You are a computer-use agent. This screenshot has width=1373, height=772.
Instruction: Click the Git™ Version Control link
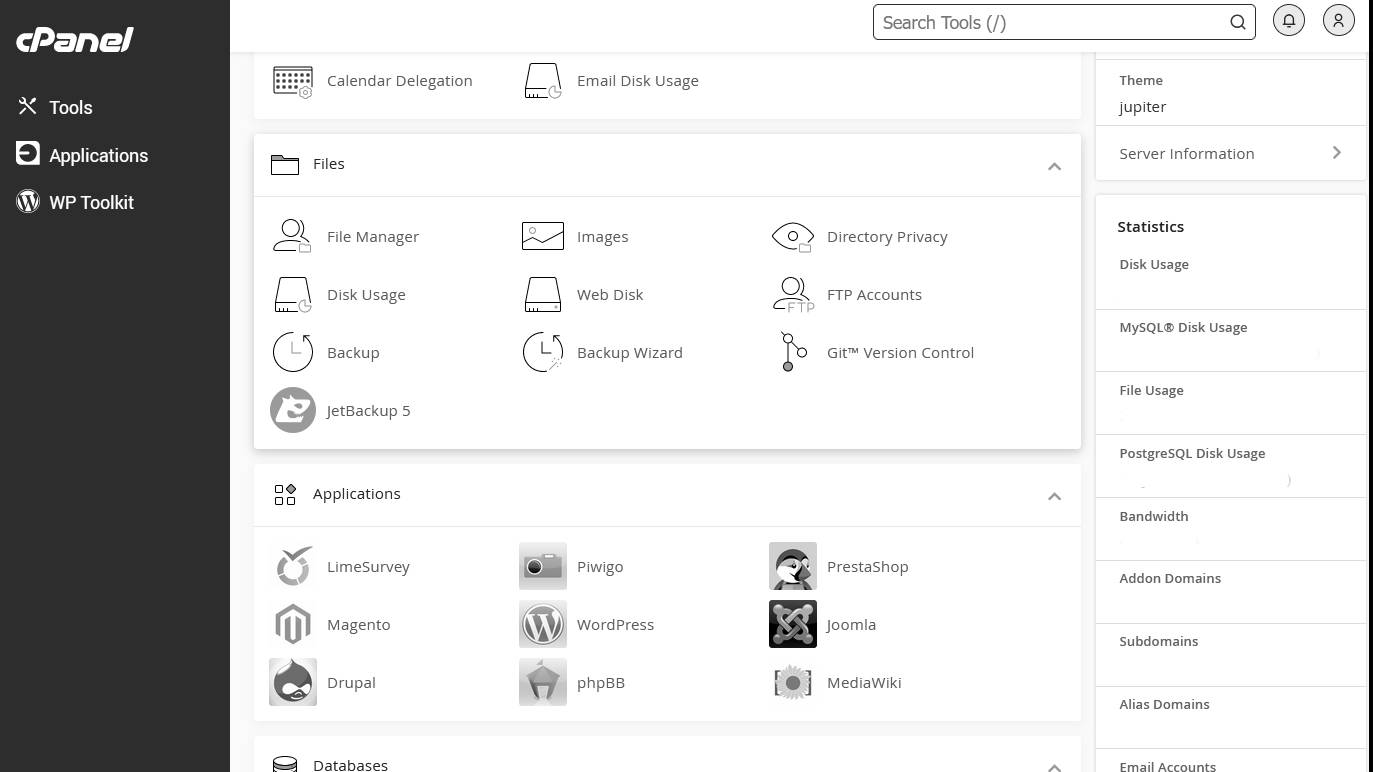[900, 353]
